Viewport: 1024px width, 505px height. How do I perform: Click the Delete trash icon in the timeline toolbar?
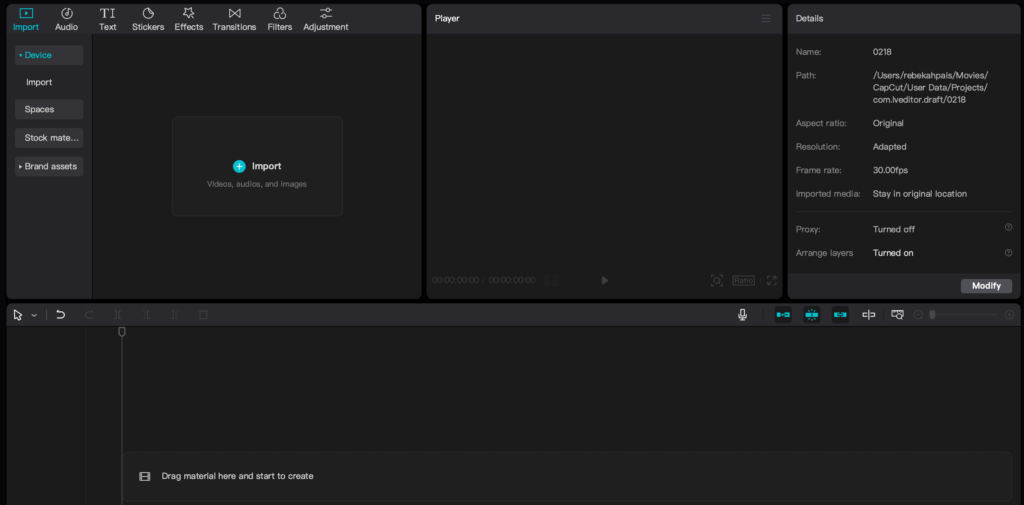[203, 315]
